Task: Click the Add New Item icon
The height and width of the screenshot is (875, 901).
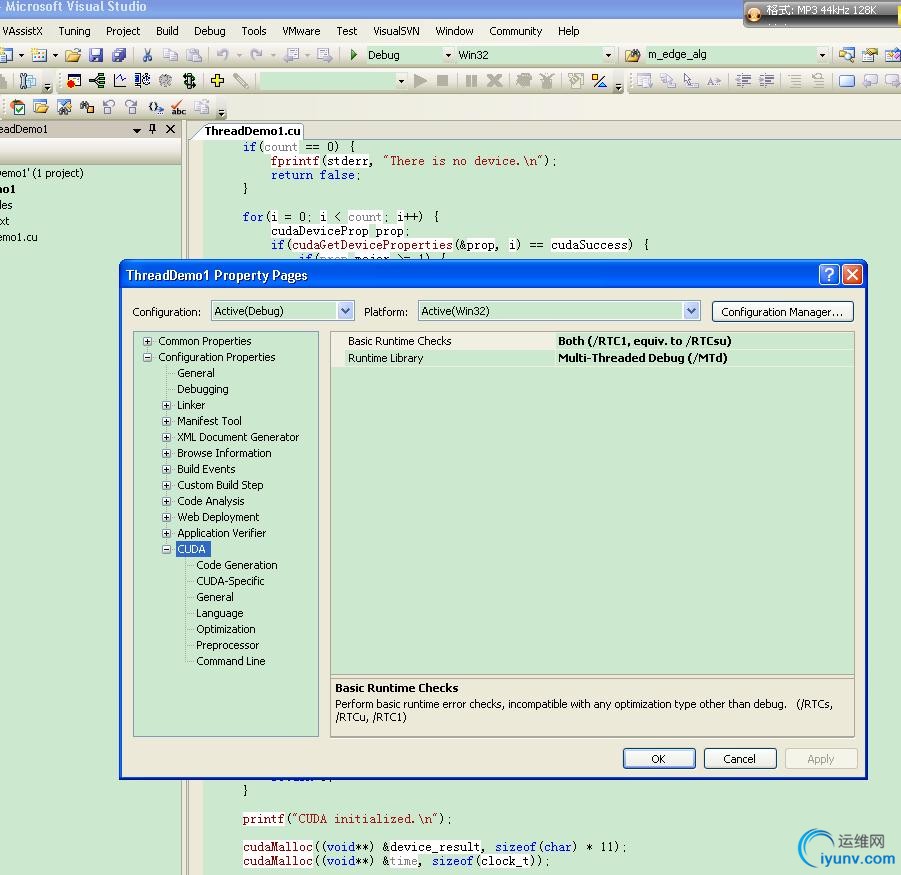Action: coord(39,55)
